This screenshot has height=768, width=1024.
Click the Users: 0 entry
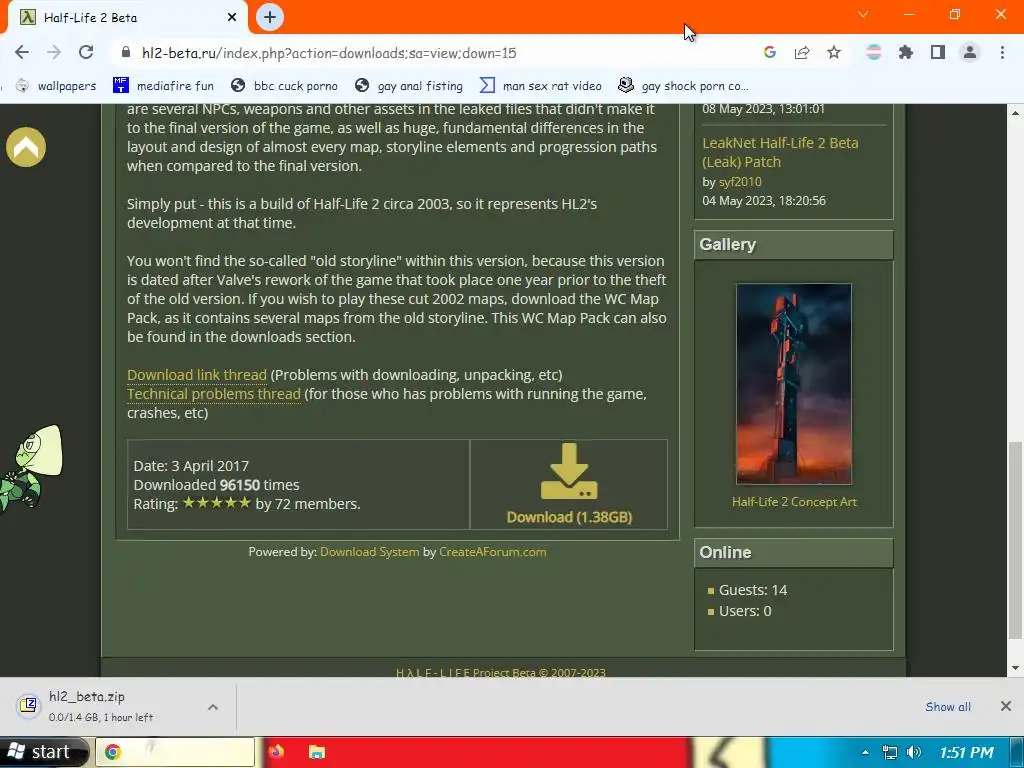tap(745, 611)
